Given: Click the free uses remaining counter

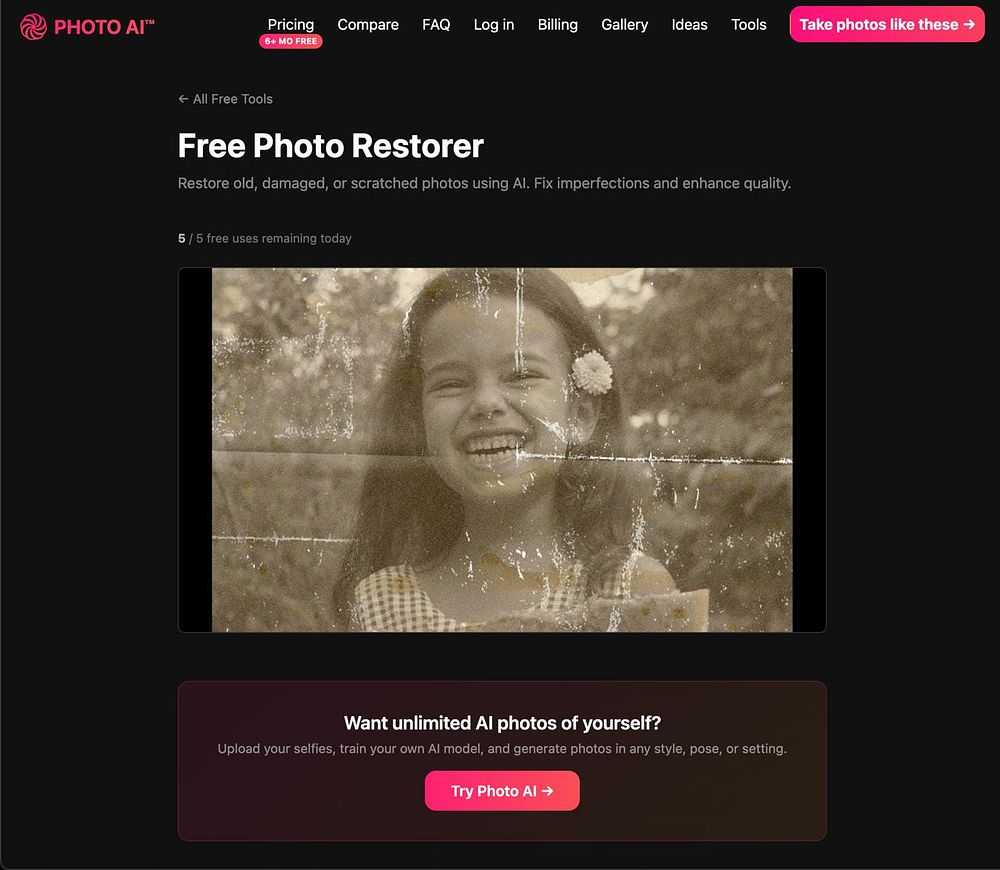Looking at the screenshot, I should 265,239.
